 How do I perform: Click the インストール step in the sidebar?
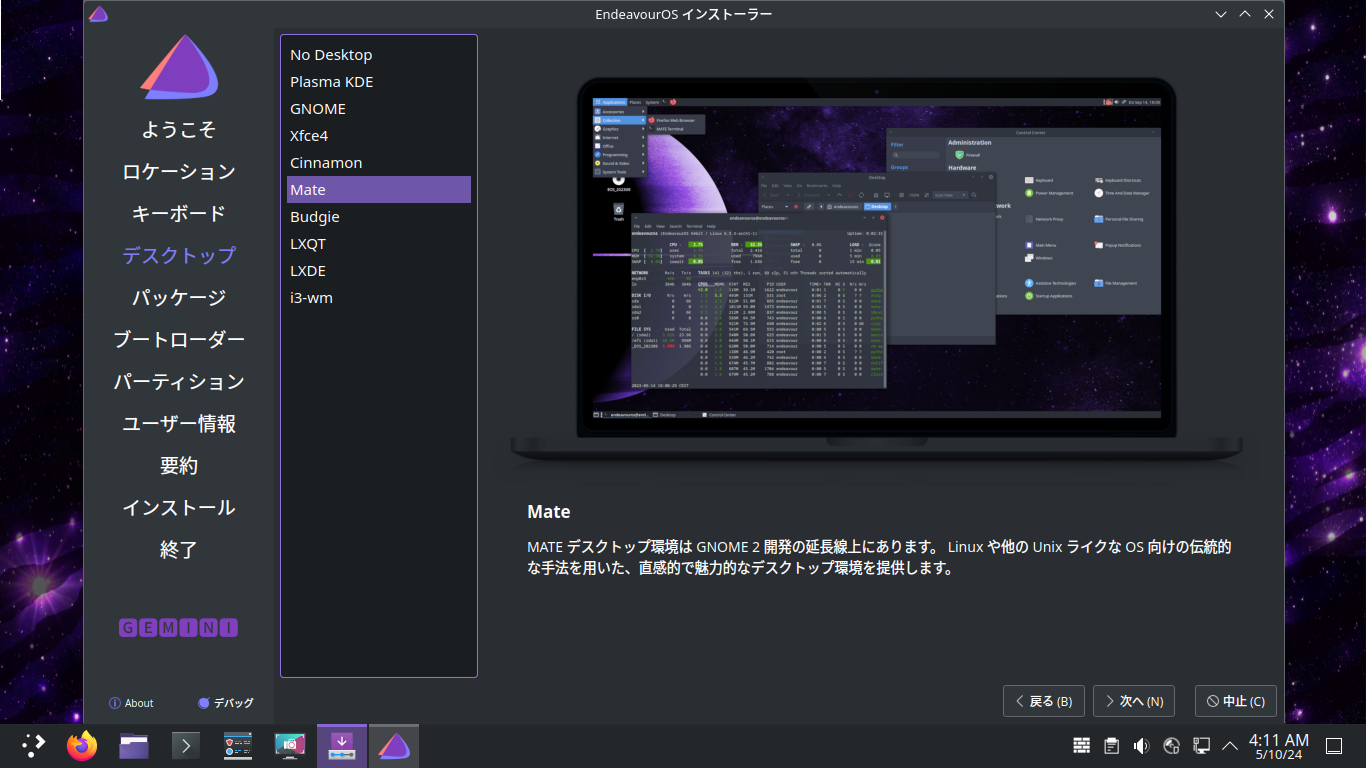coord(179,507)
